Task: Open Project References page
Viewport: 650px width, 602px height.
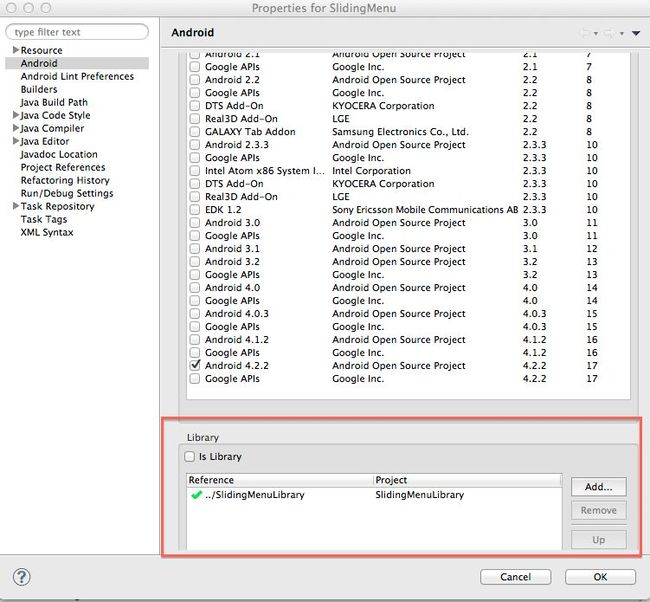Action: tap(63, 167)
